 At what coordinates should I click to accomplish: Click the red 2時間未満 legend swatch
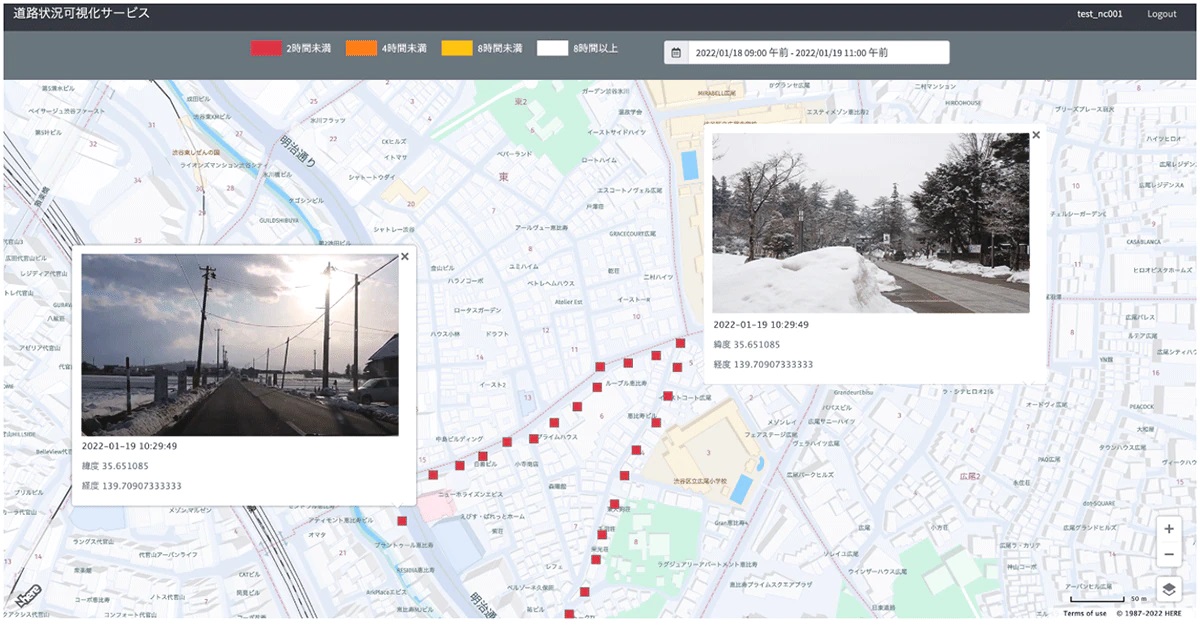click(x=266, y=48)
